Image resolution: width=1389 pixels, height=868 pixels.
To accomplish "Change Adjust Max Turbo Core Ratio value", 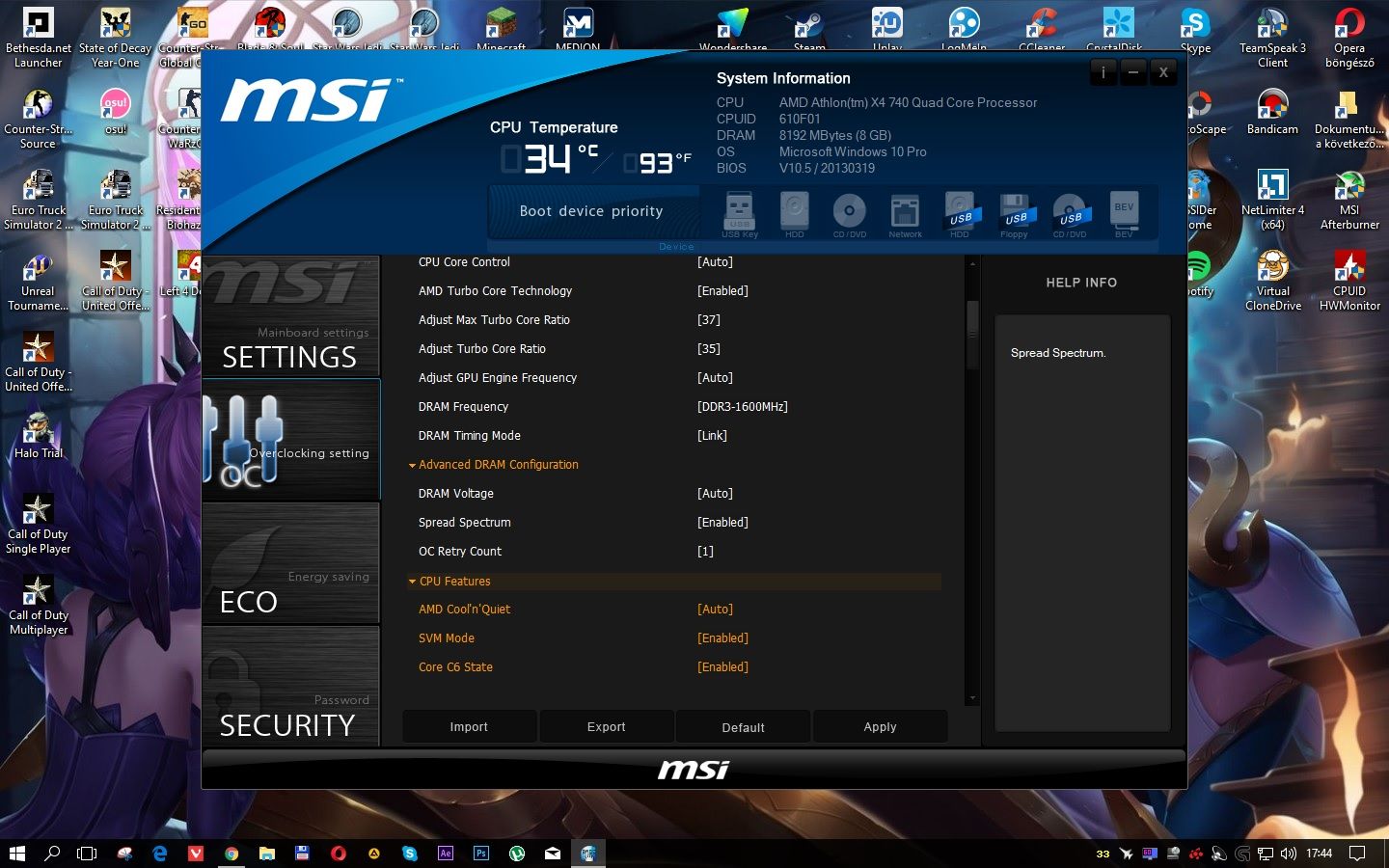I will pyautogui.click(x=709, y=320).
